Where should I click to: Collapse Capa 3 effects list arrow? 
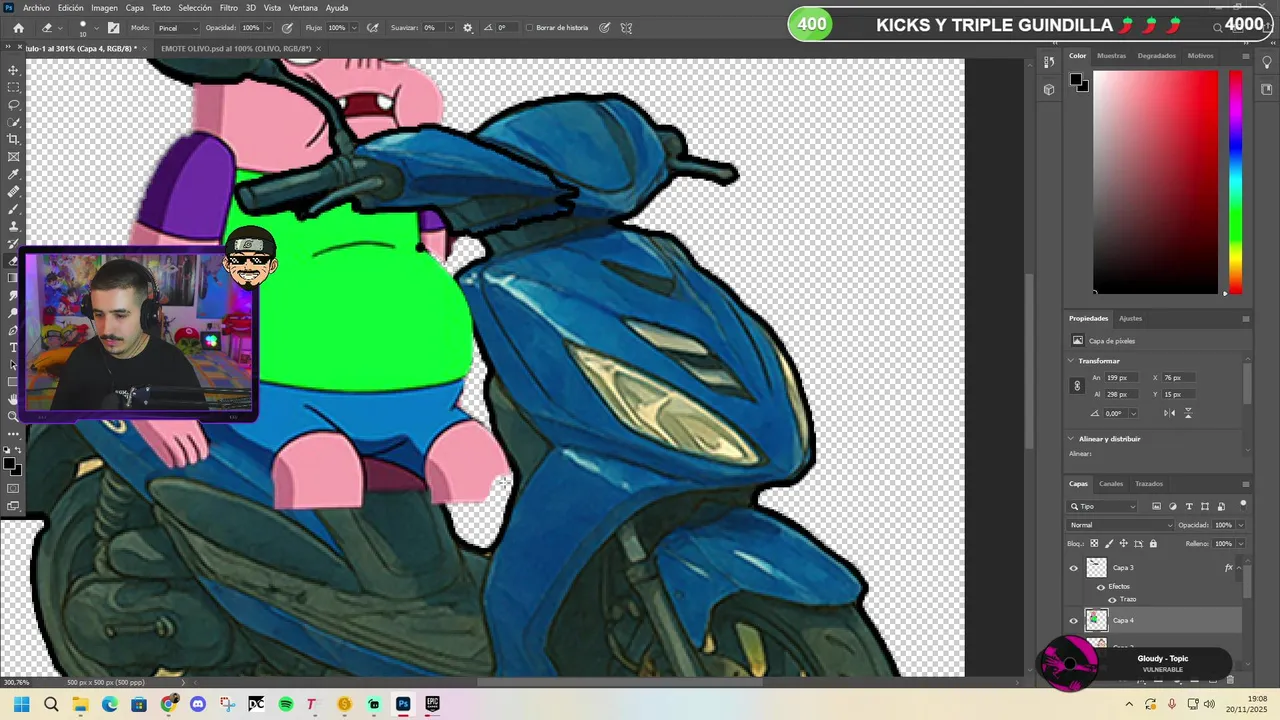tap(1240, 567)
